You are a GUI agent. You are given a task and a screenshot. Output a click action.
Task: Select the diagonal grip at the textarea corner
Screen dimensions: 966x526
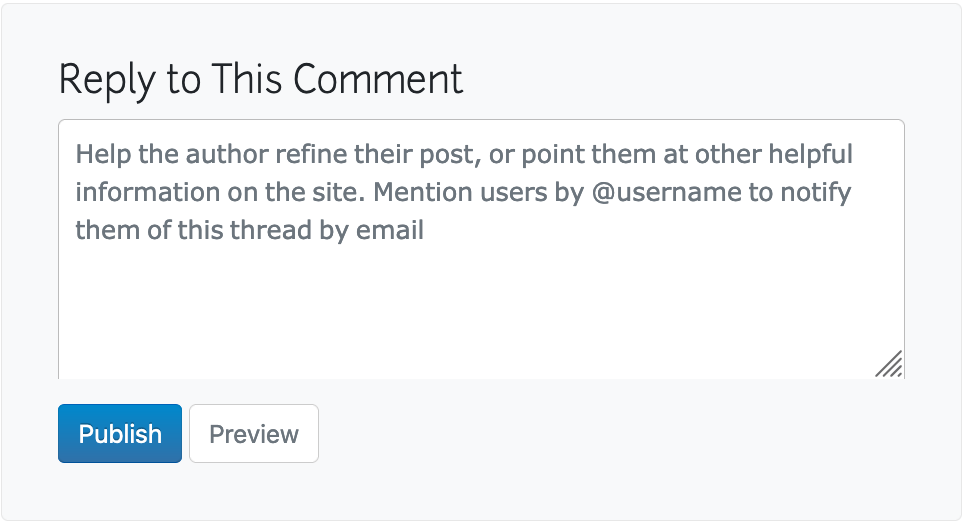pyautogui.click(x=889, y=364)
